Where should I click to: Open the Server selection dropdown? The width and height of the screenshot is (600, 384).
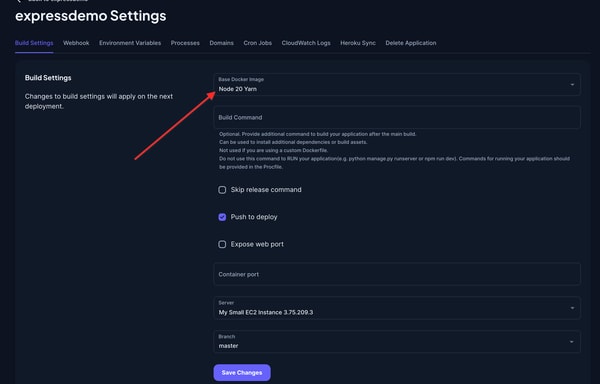pyautogui.click(x=397, y=308)
